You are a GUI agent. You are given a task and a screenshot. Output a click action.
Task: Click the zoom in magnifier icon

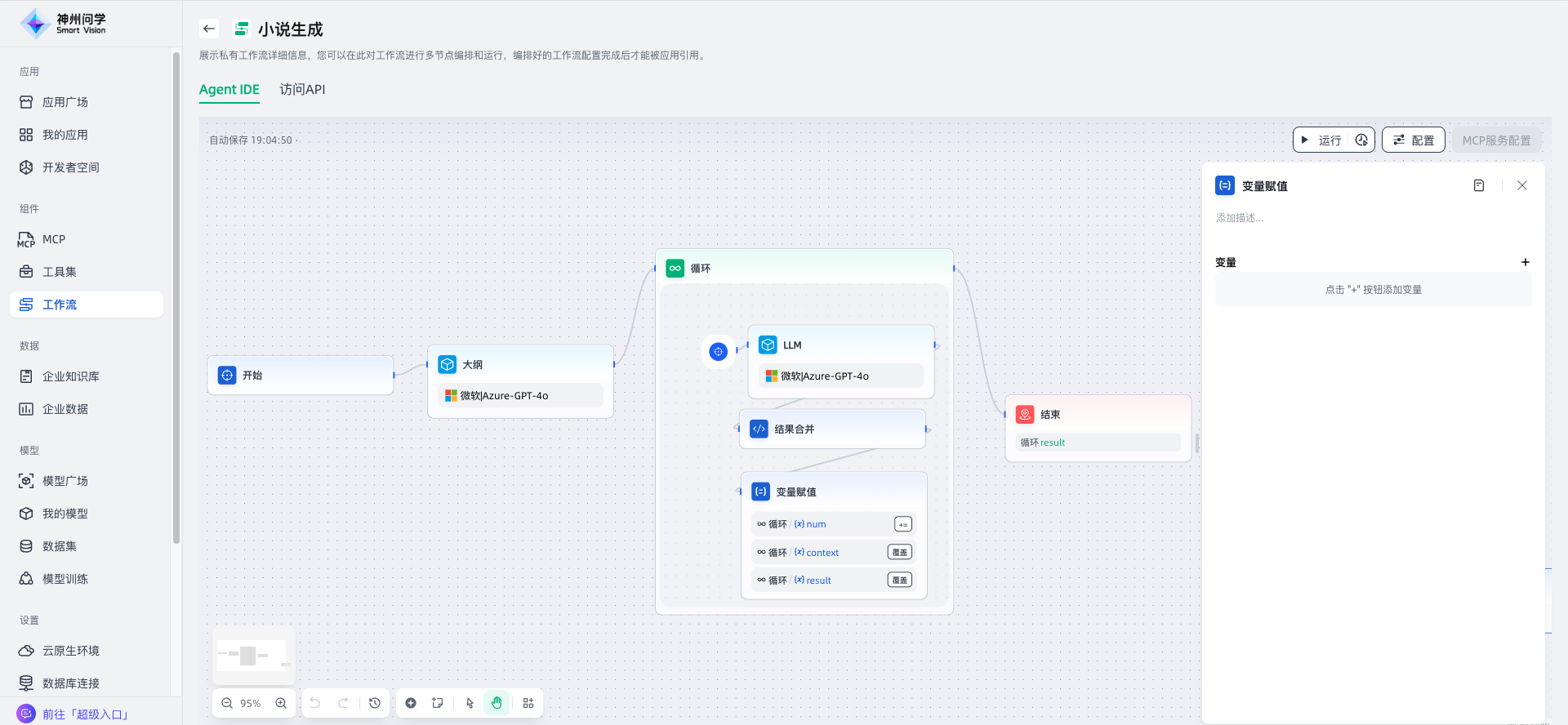click(281, 703)
